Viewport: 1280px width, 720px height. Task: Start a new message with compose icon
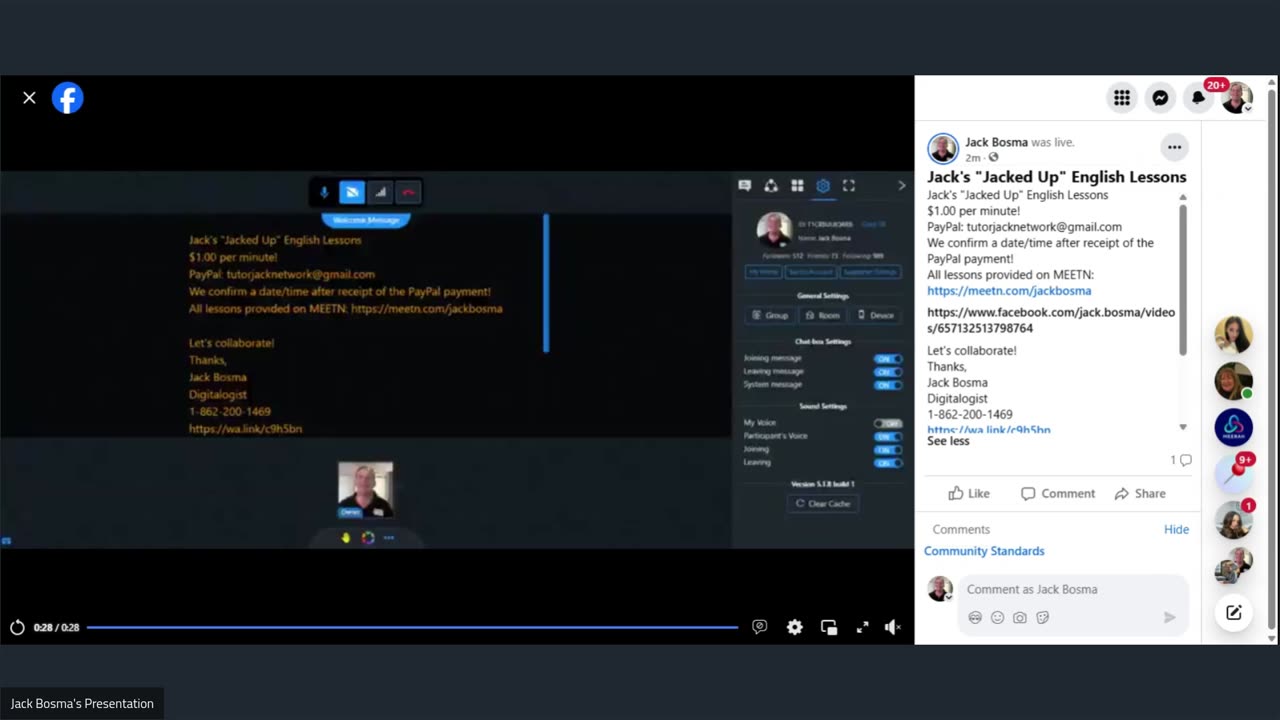(x=1233, y=613)
